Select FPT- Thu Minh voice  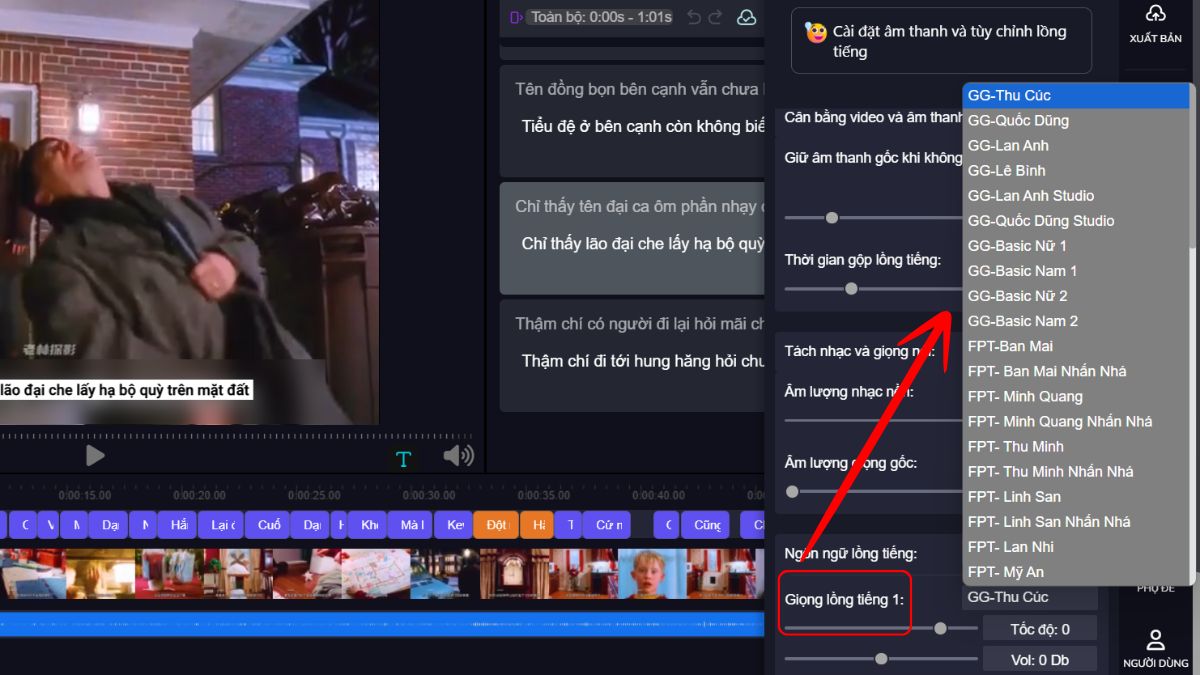[1075, 446]
